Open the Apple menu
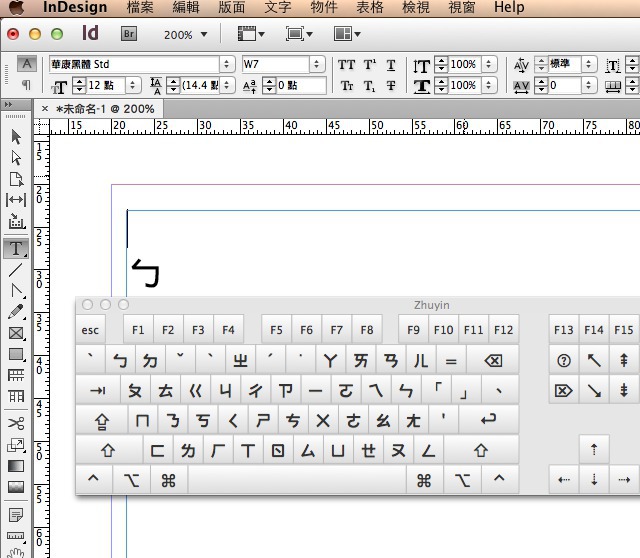This screenshot has height=558, width=640. (x=16, y=7)
